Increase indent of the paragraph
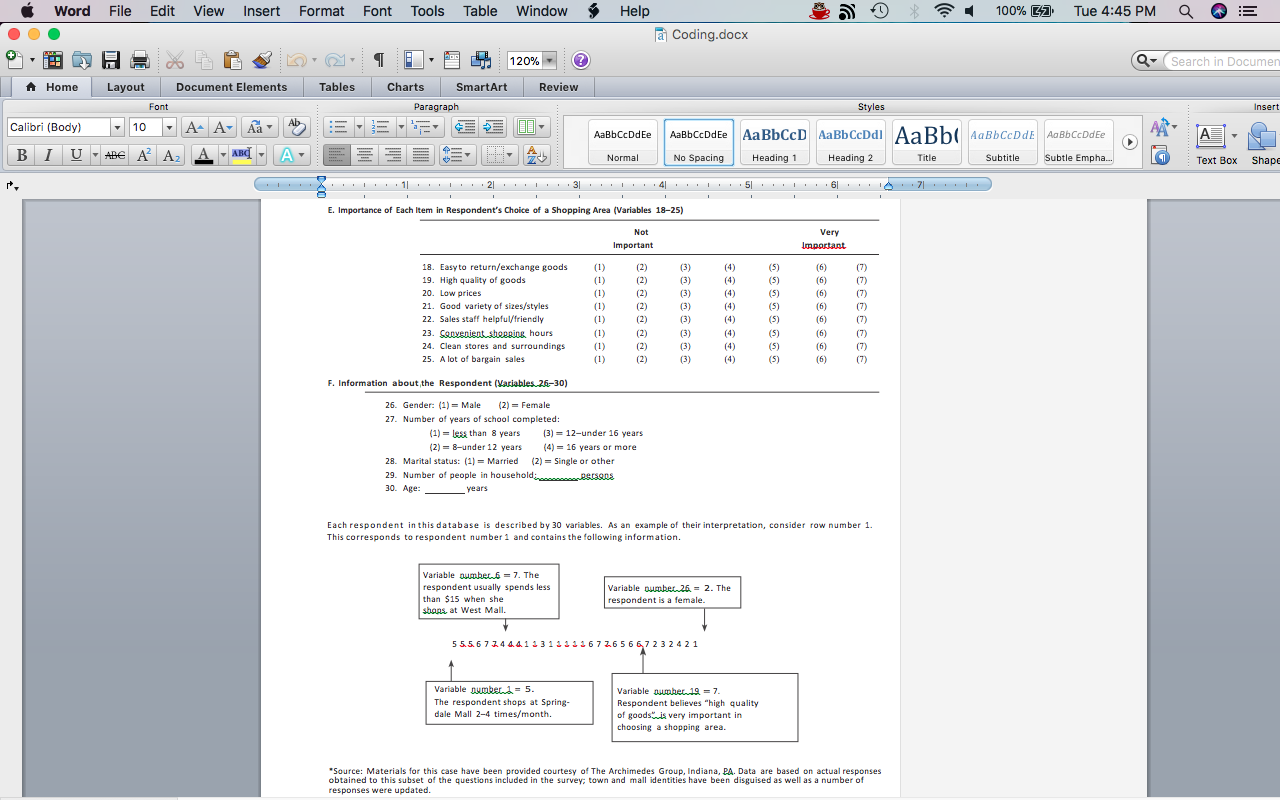The width and height of the screenshot is (1280, 800). pyautogui.click(x=493, y=127)
